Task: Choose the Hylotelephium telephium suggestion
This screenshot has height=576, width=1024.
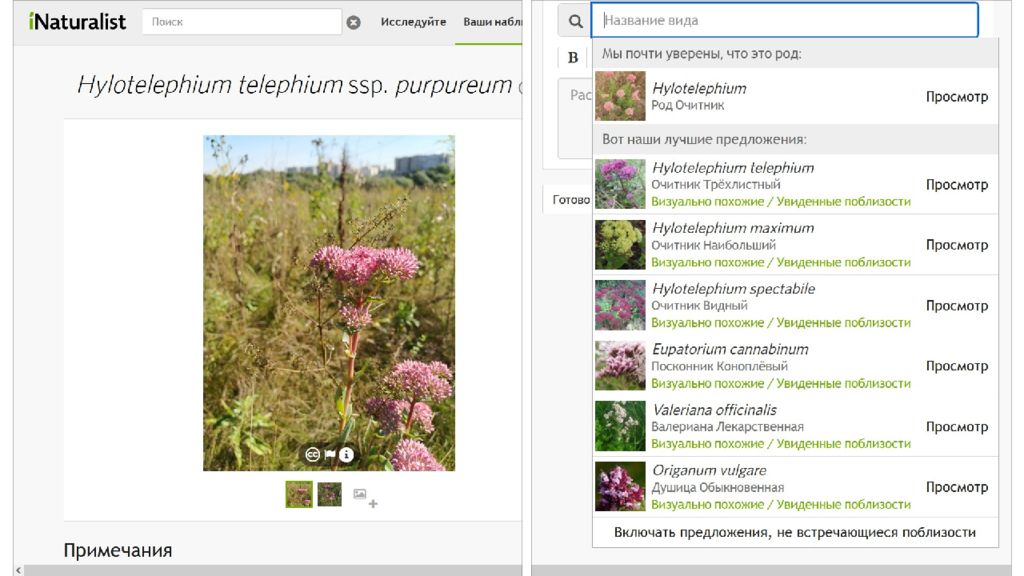Action: click(x=796, y=184)
